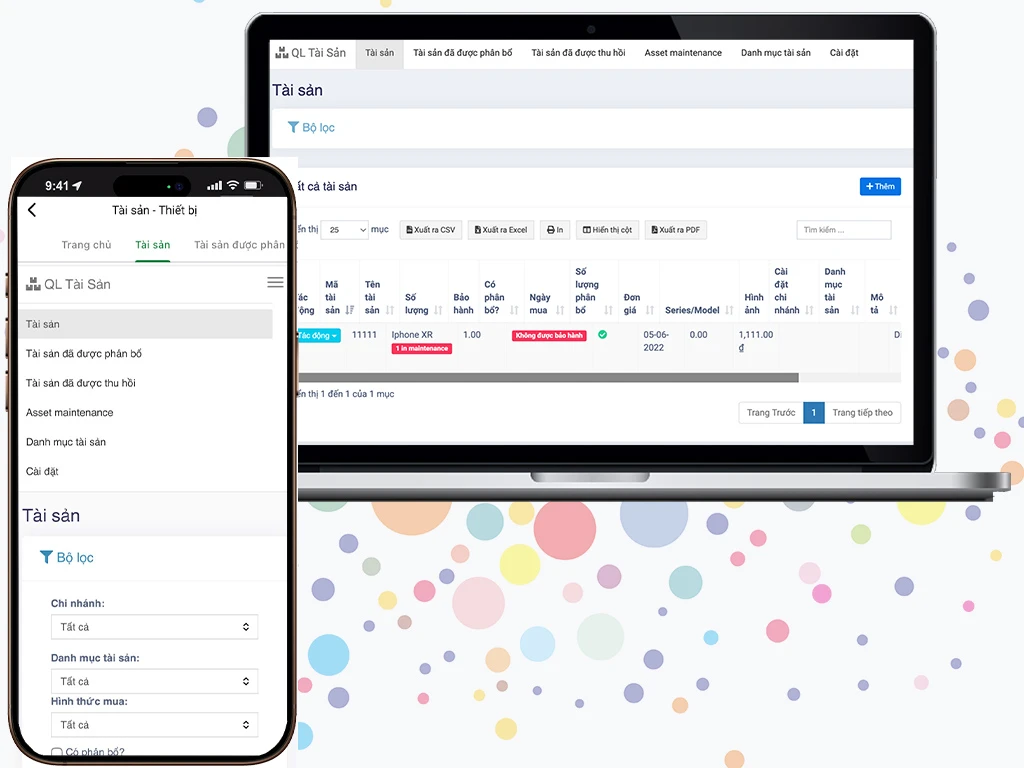Screen dimensions: 1024x768
Task: Click the blue Thêm button
Action: [x=880, y=186]
